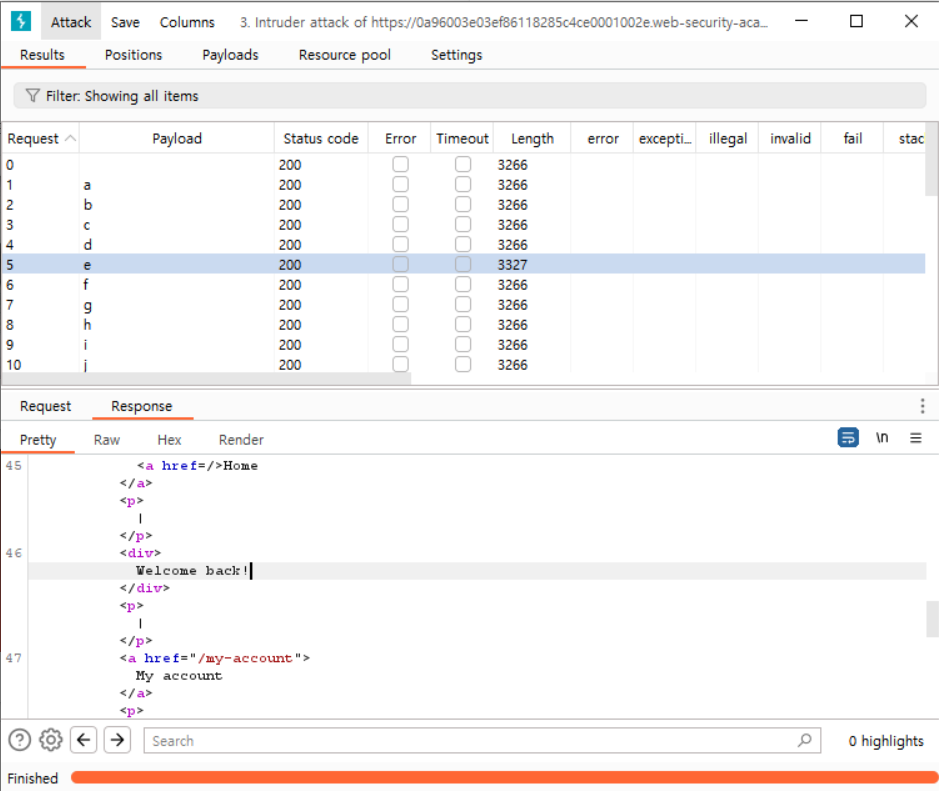
Task: Toggle Error checkbox for payload a
Action: (x=401, y=184)
